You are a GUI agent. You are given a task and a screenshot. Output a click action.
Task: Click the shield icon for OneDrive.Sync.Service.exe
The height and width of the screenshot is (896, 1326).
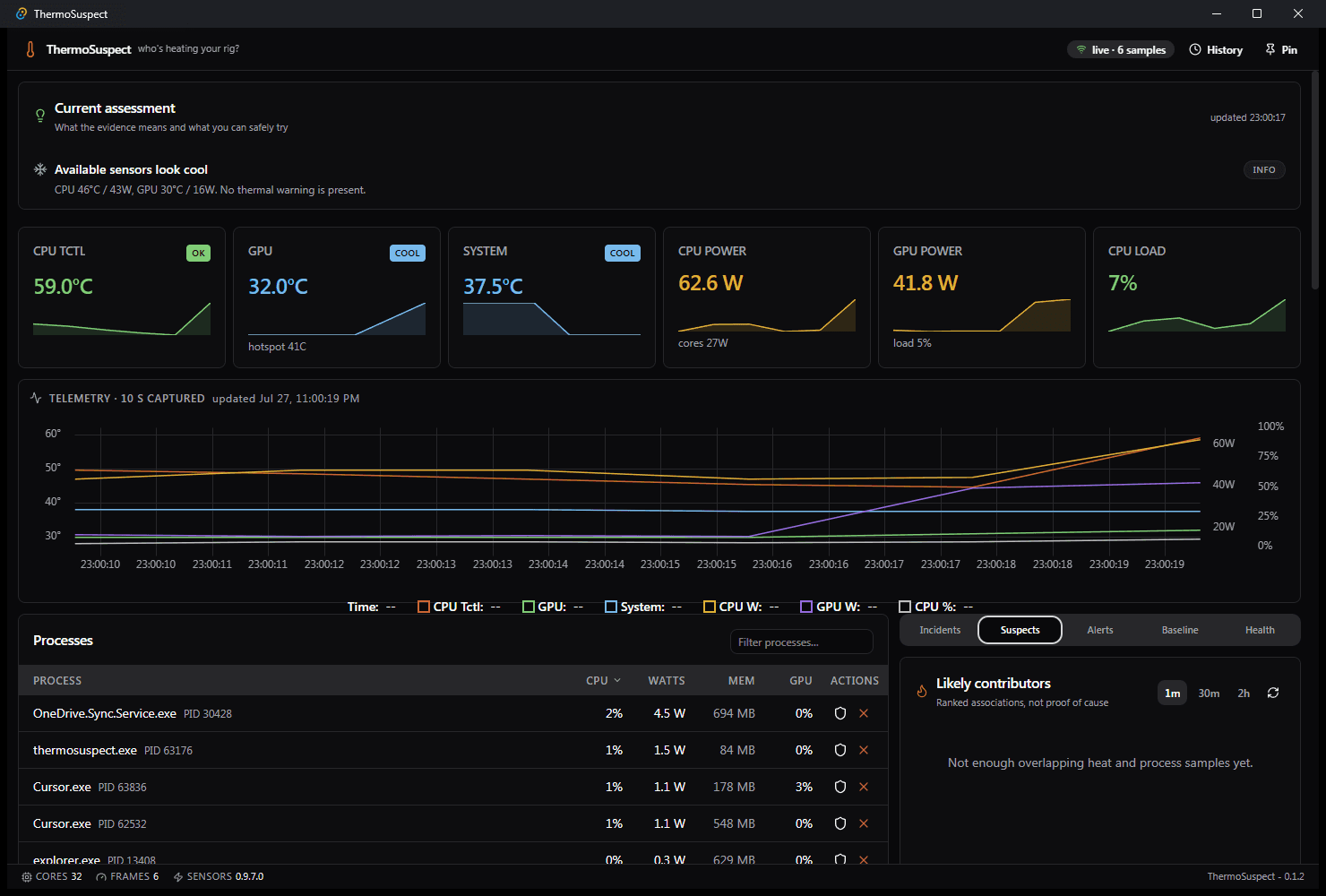coord(840,713)
